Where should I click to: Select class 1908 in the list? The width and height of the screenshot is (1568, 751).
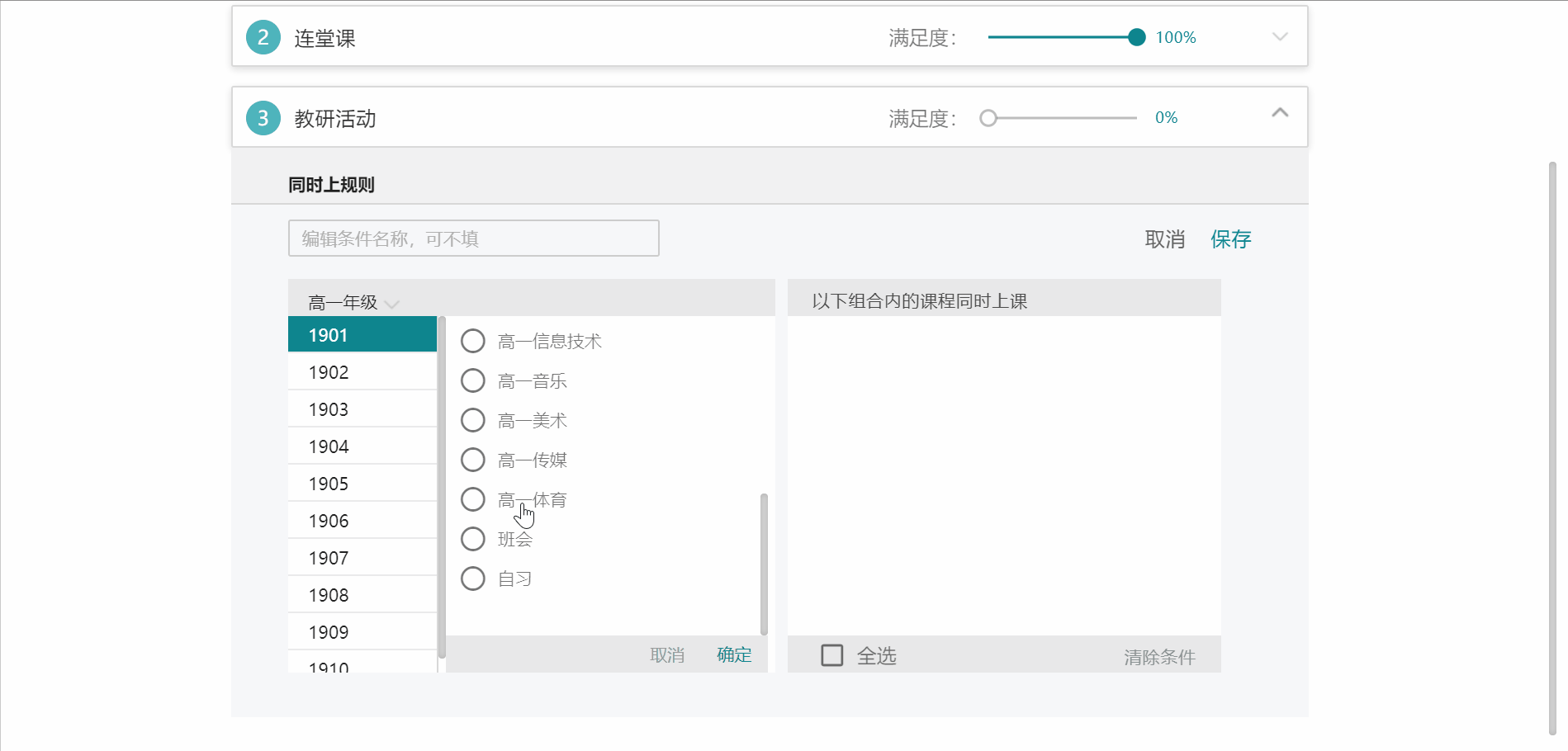tap(362, 594)
